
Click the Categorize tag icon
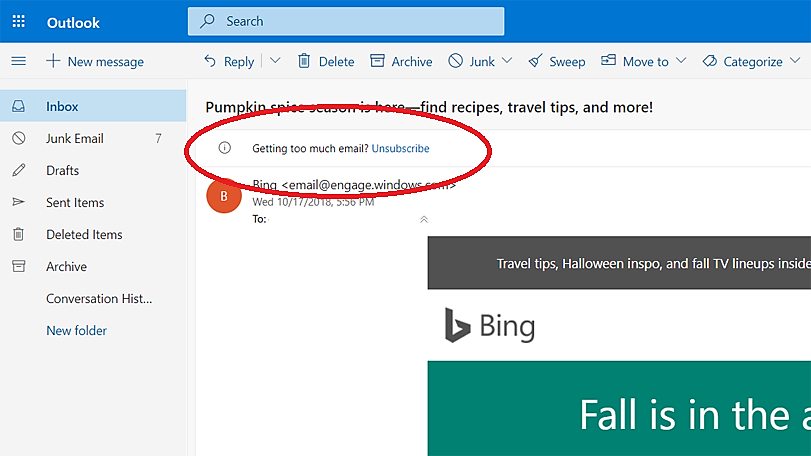click(x=710, y=61)
